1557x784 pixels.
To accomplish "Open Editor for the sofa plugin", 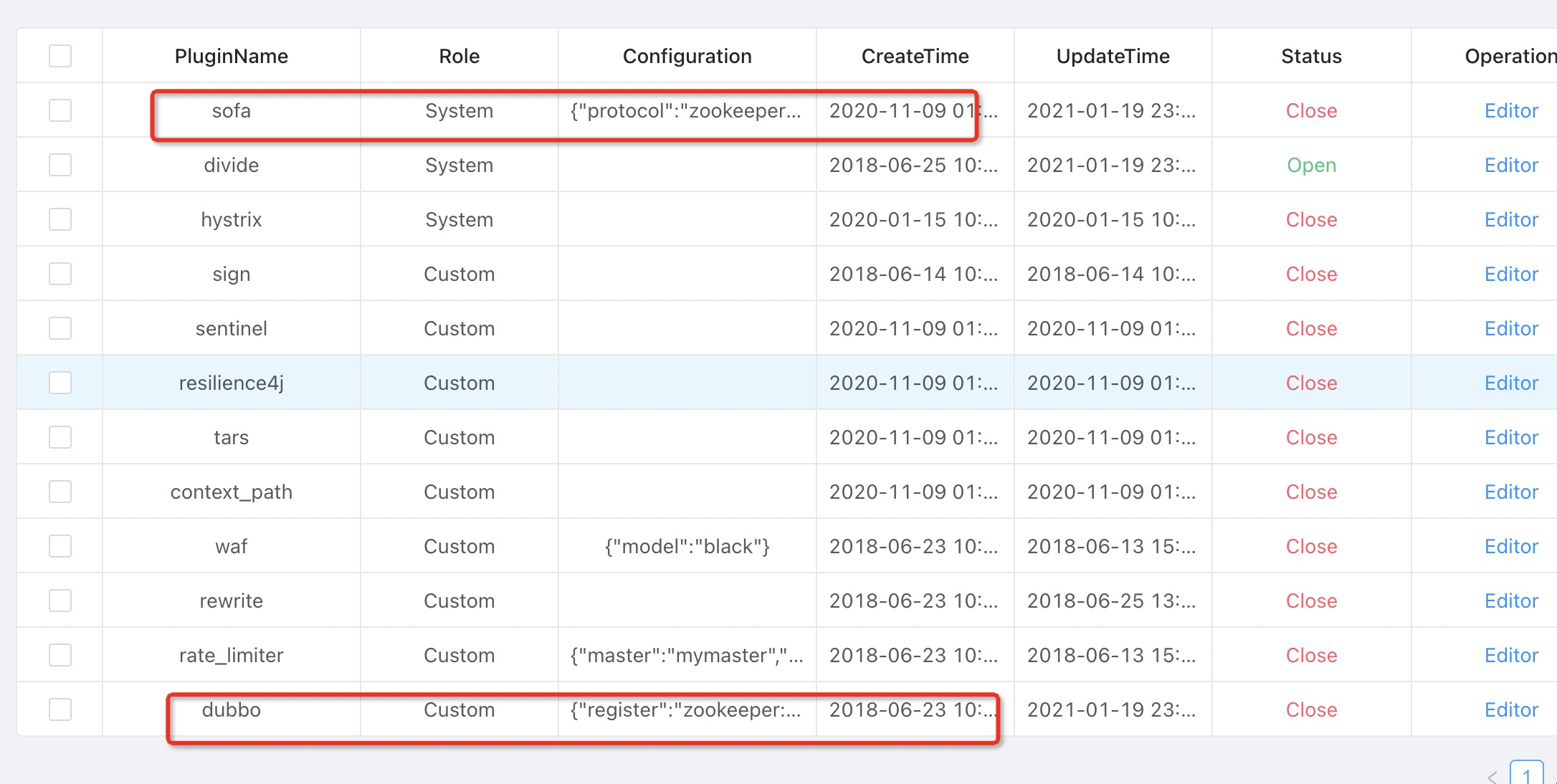I will (1511, 110).
